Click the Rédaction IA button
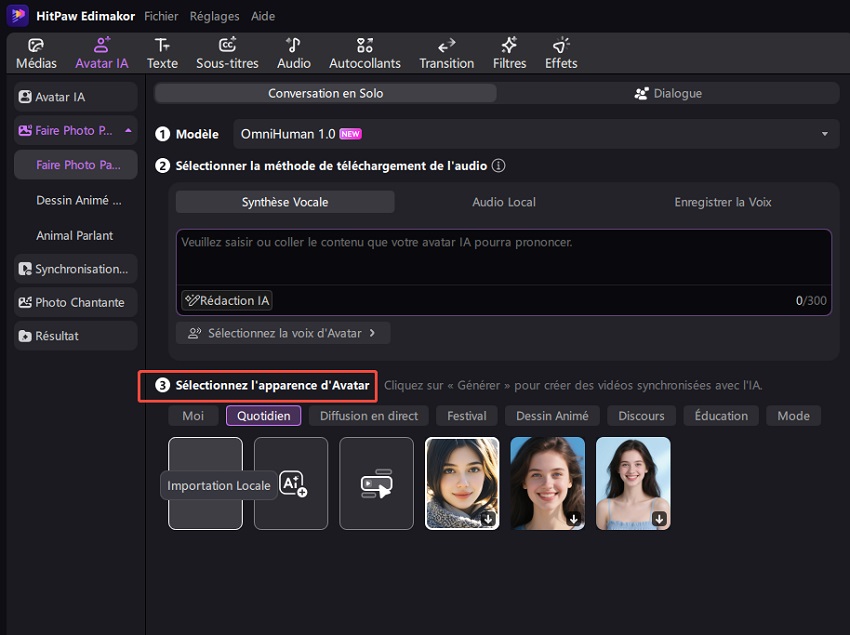This screenshot has height=635, width=850. (226, 300)
